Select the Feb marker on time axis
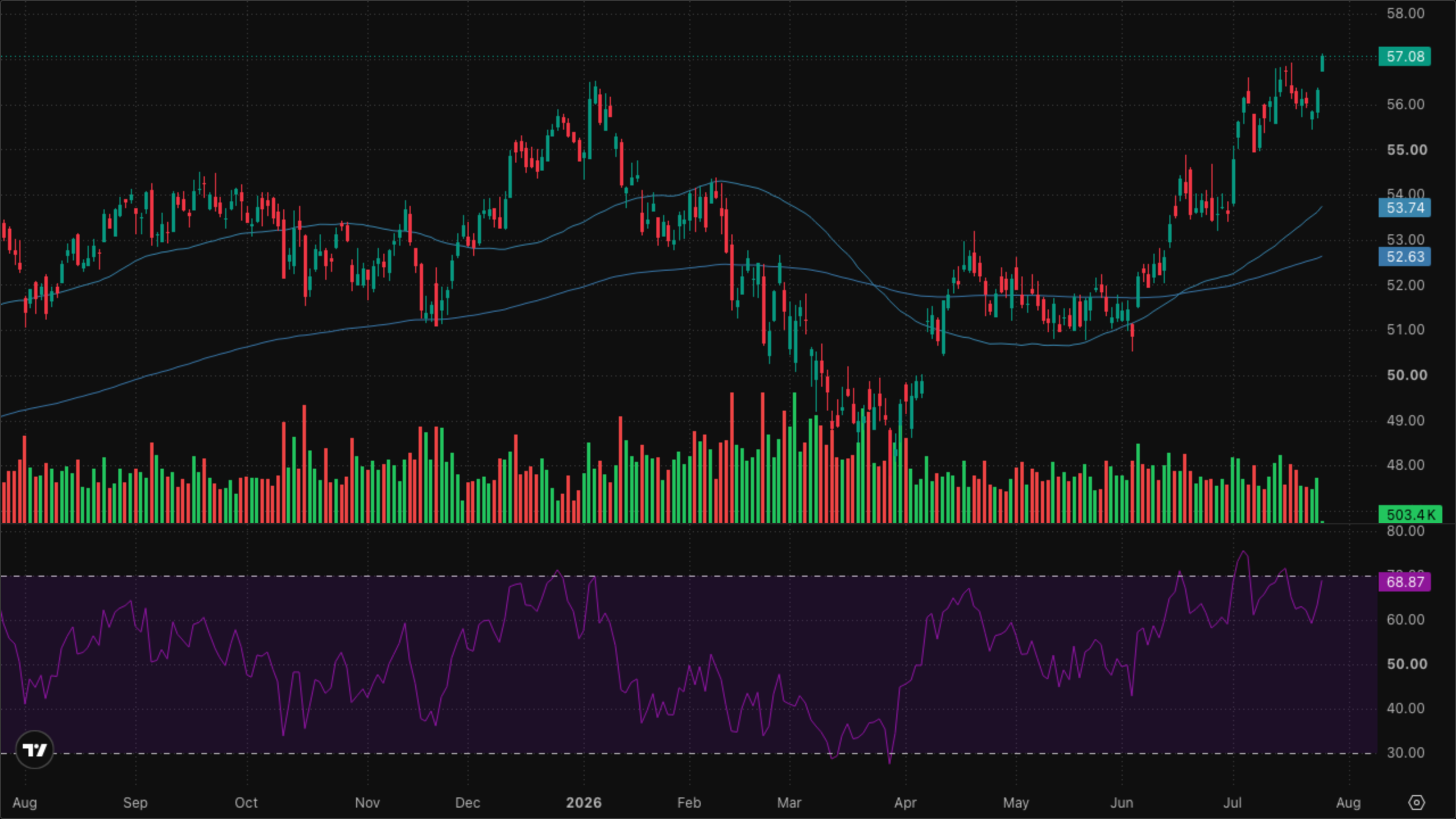The height and width of the screenshot is (819, 1456). pos(689,803)
